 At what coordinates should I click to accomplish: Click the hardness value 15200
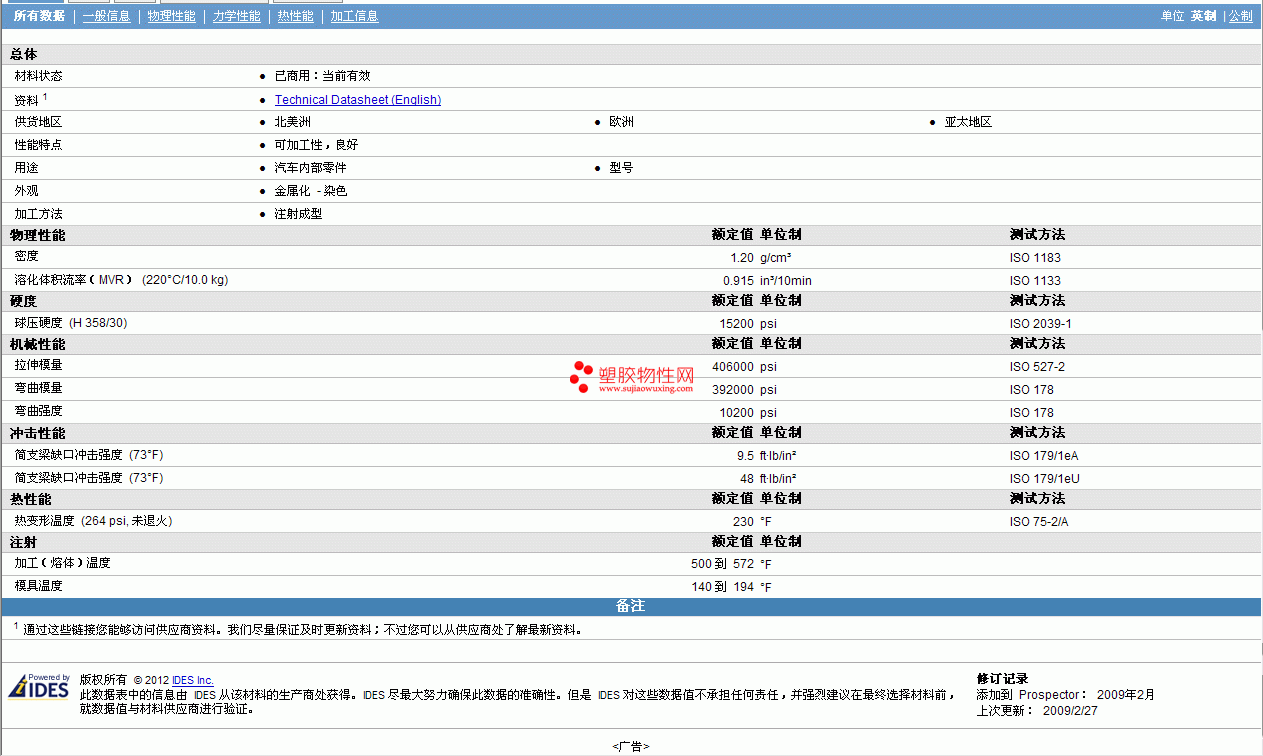[x=737, y=324]
